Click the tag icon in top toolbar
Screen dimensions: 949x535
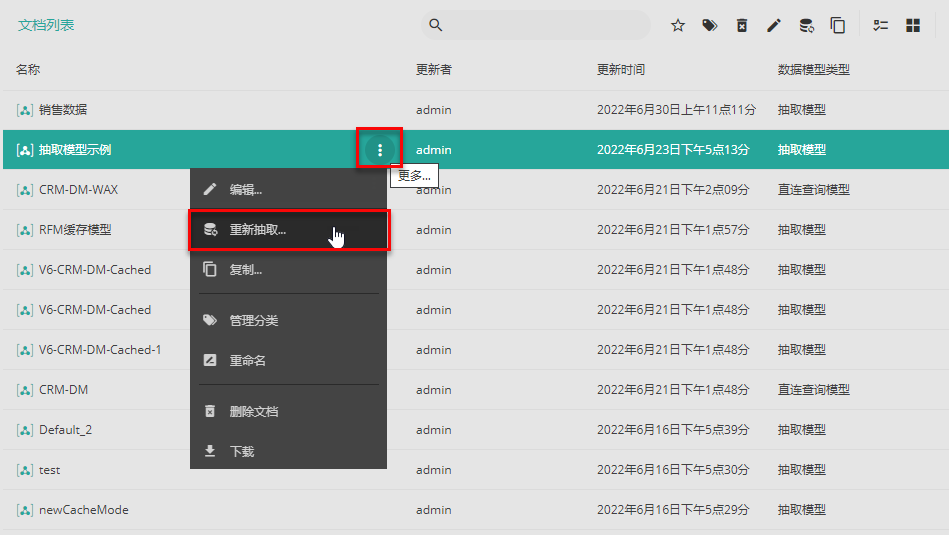[x=710, y=25]
